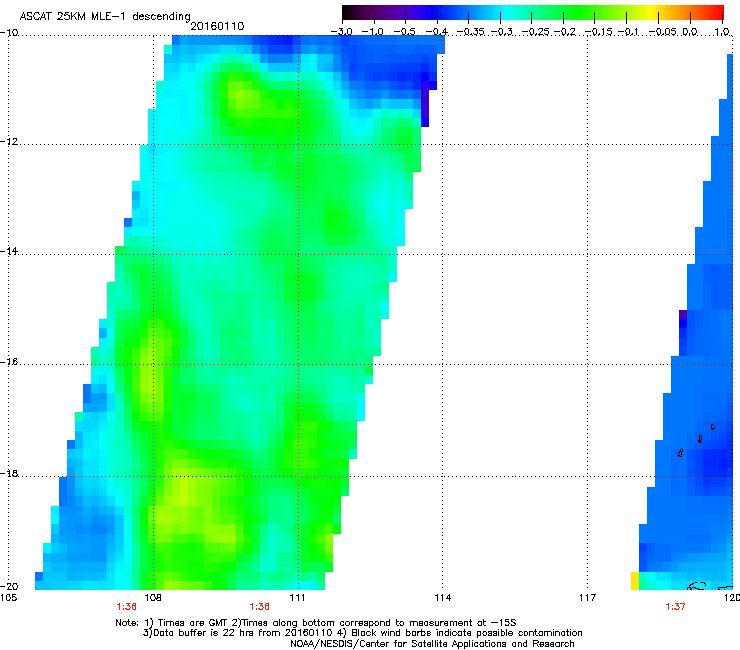Click the color bar label "-0.25"
The image size is (740, 650).
pyautogui.click(x=536, y=32)
